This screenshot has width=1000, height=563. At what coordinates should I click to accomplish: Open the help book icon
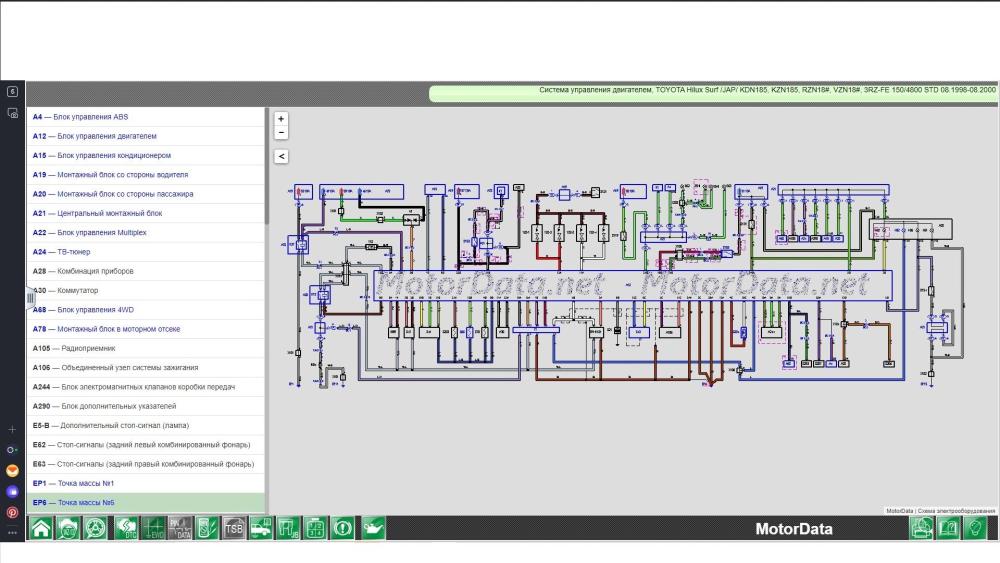(948, 529)
